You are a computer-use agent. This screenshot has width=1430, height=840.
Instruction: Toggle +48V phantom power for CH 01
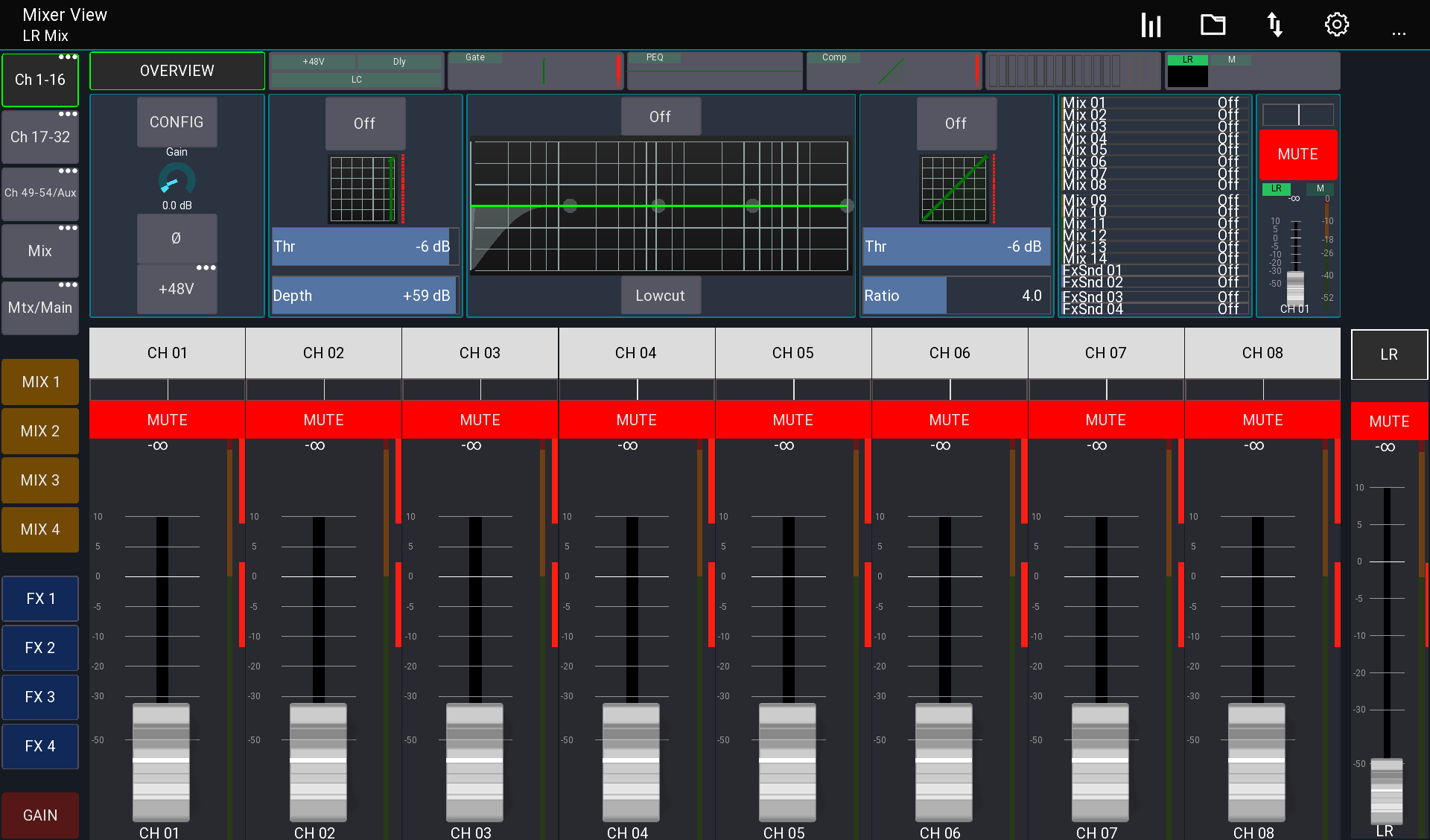[x=177, y=288]
